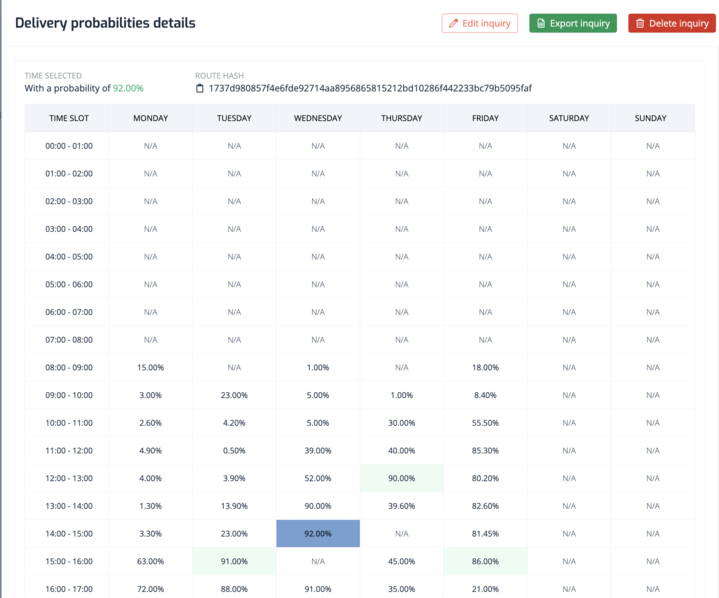Click Monday 08:00 - 09:00 value 15.00%
The image size is (719, 598).
(x=150, y=368)
